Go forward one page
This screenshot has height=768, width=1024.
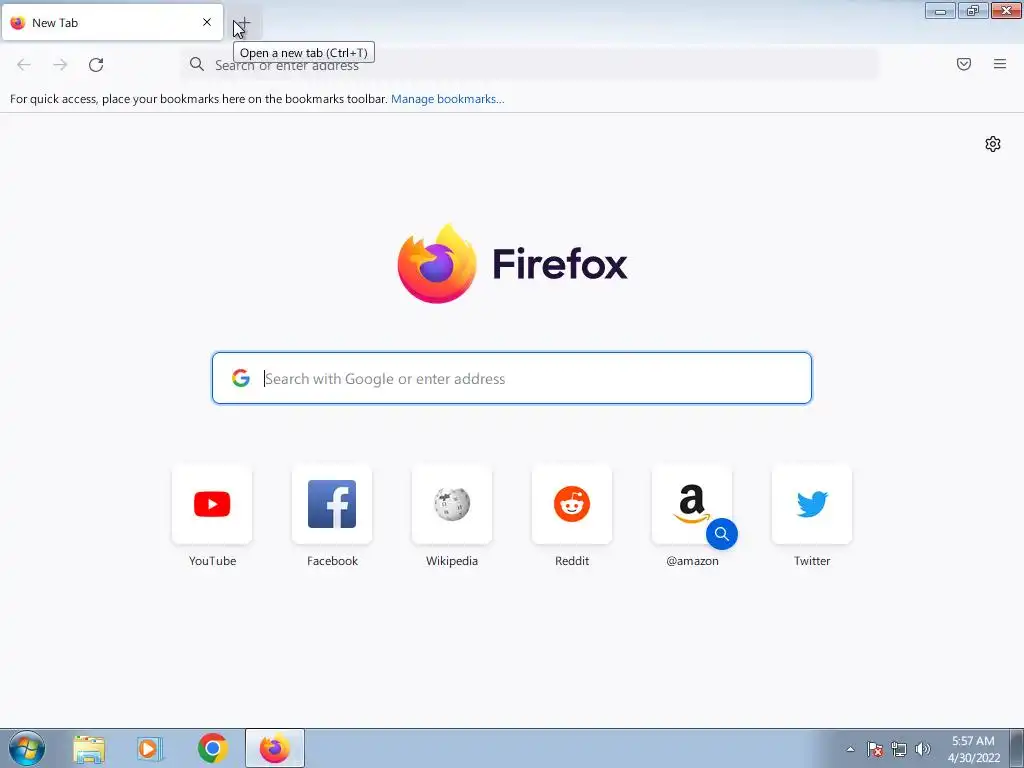(x=60, y=65)
